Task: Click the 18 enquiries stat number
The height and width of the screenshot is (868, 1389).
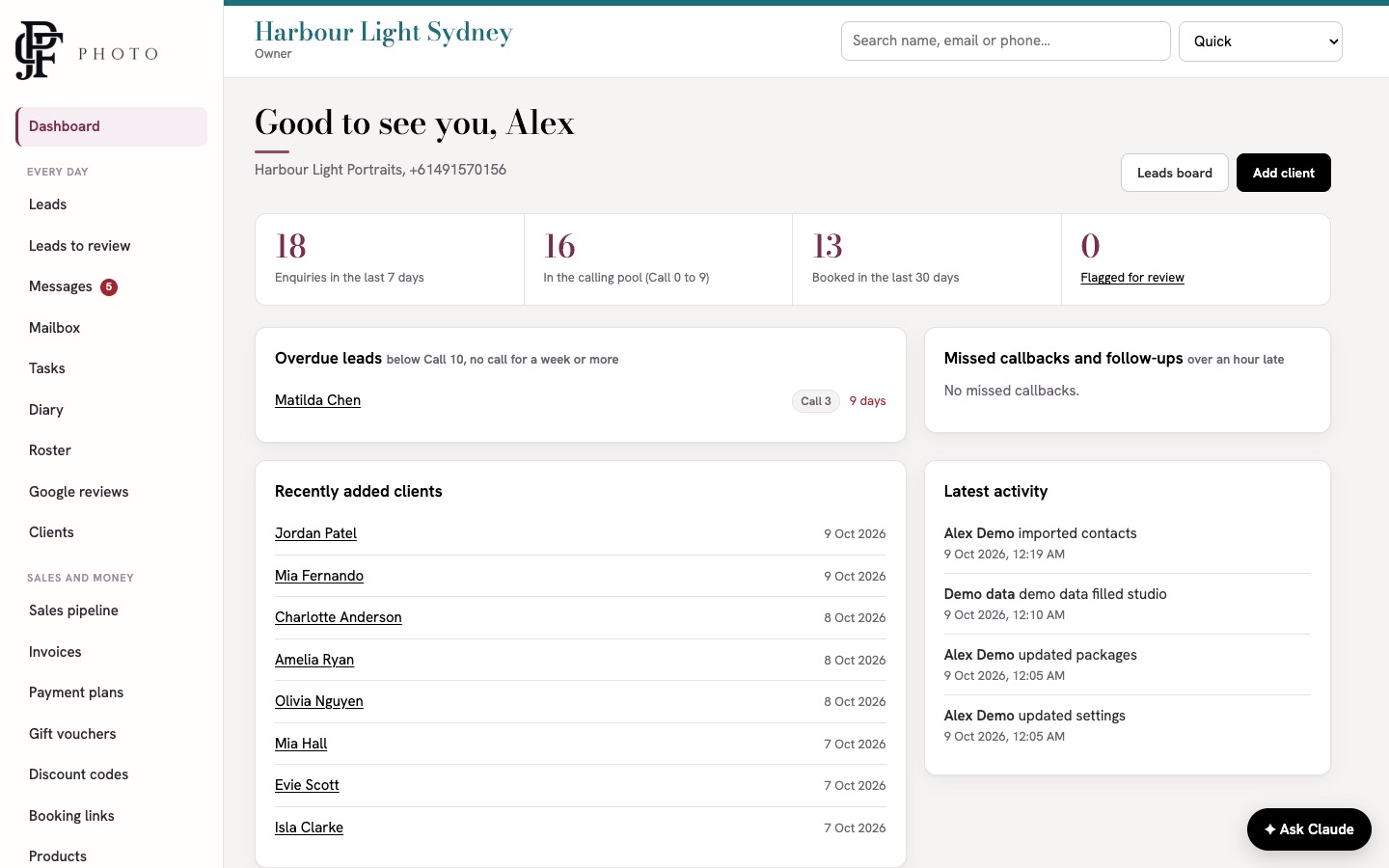Action: pos(290,246)
